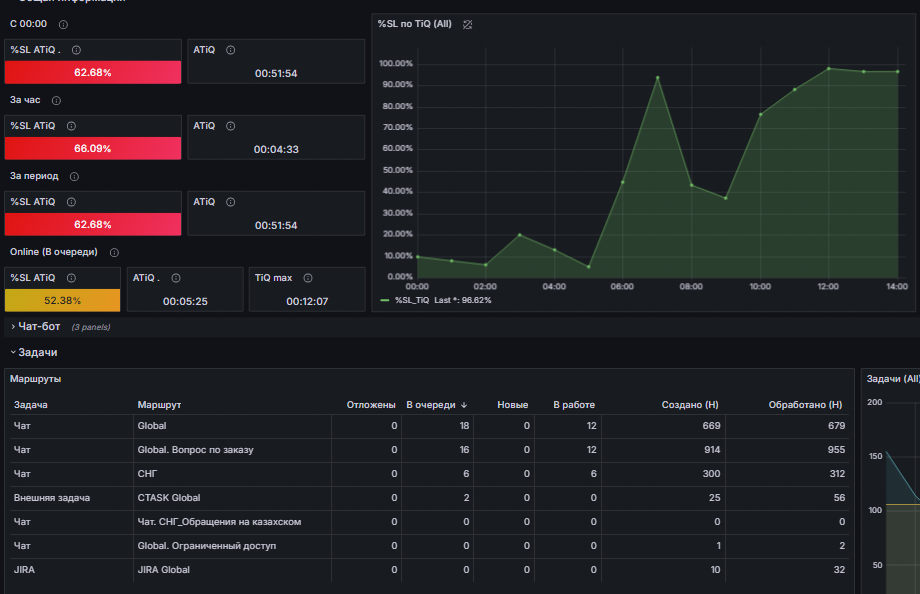The image size is (920, 594).
Task: Sort table by 'Маршрут' column header
Action: (x=159, y=405)
